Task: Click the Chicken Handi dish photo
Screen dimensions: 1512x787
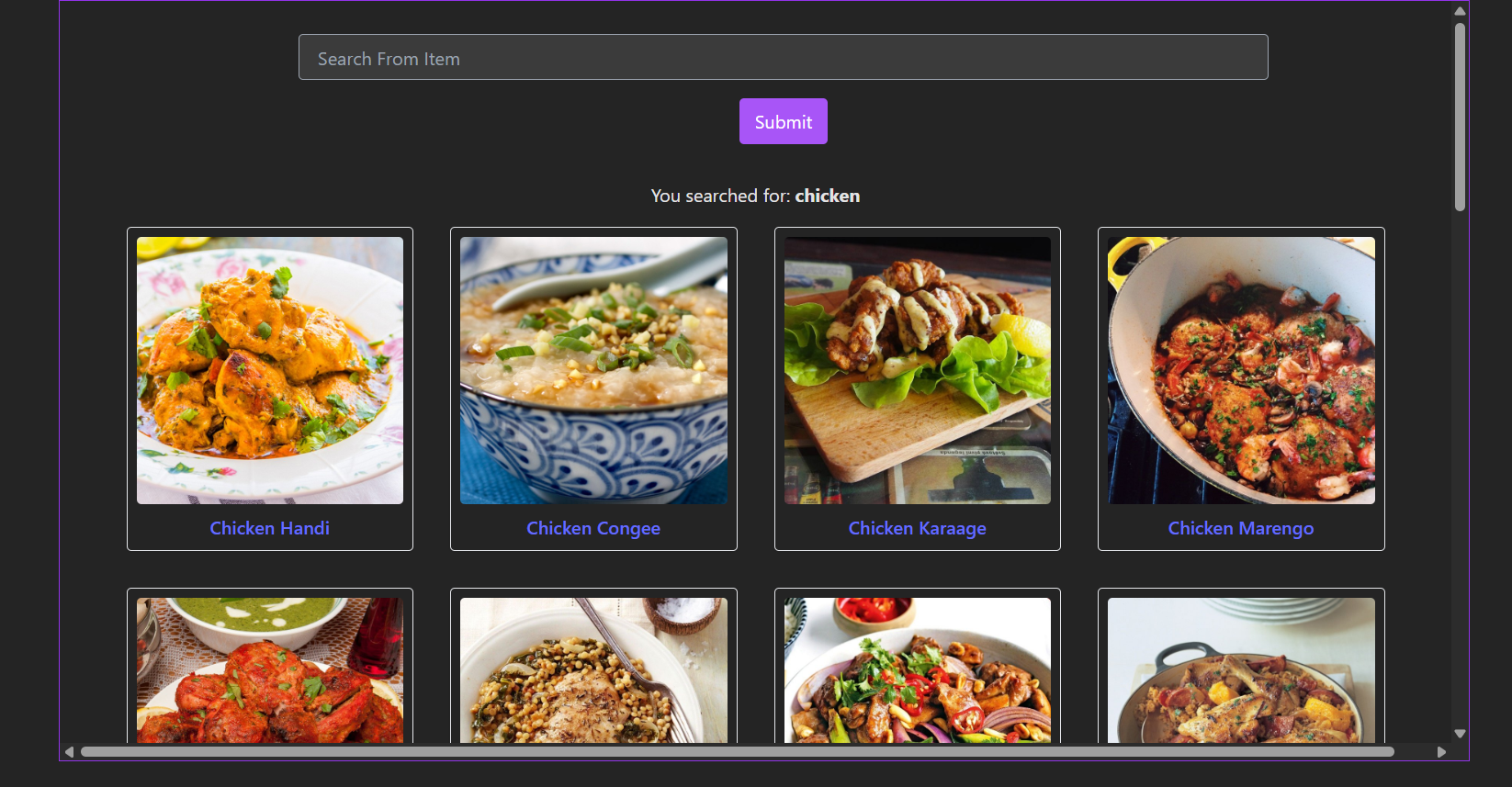Action: pos(270,370)
